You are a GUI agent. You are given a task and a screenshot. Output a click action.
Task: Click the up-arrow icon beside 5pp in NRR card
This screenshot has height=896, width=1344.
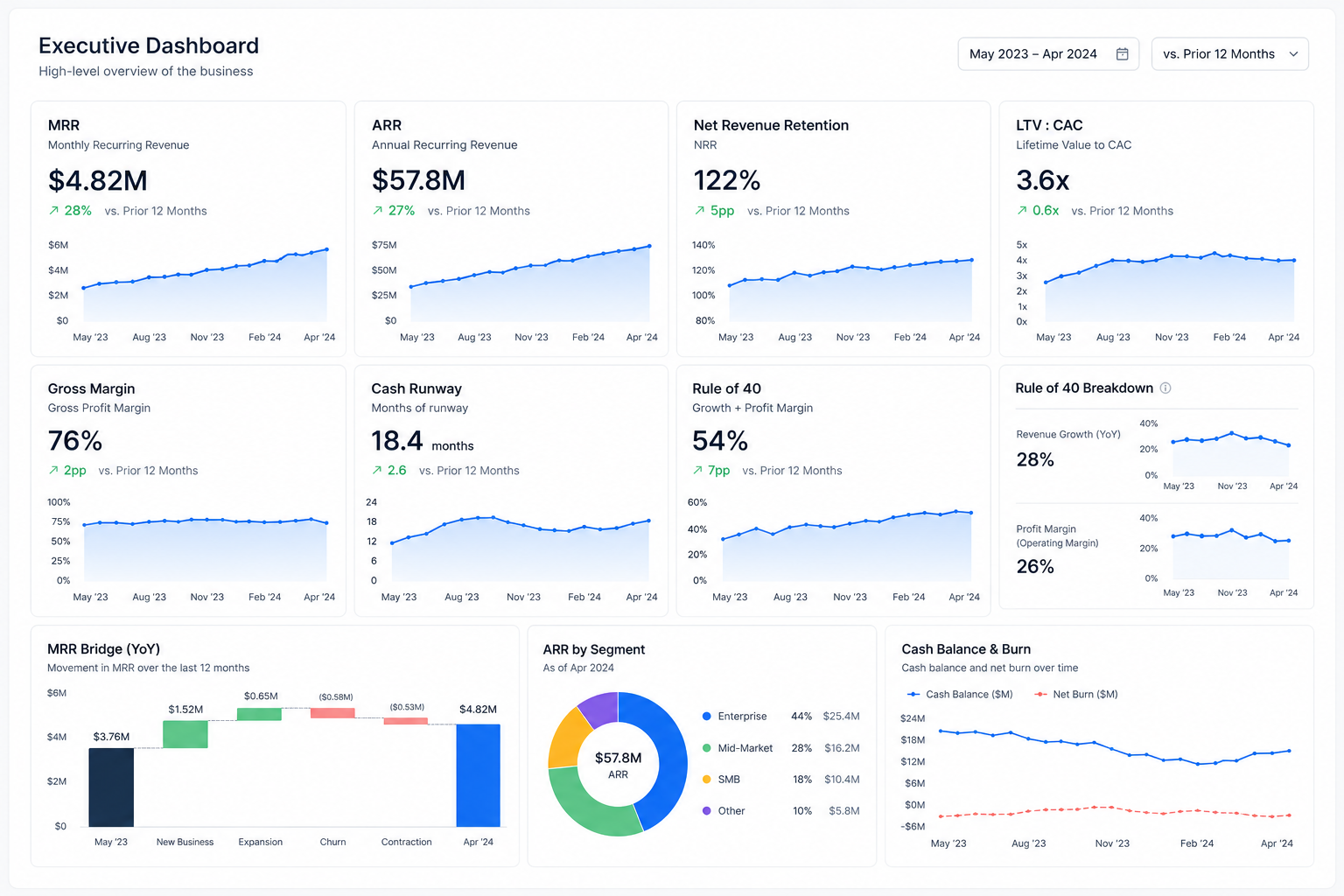(x=699, y=211)
